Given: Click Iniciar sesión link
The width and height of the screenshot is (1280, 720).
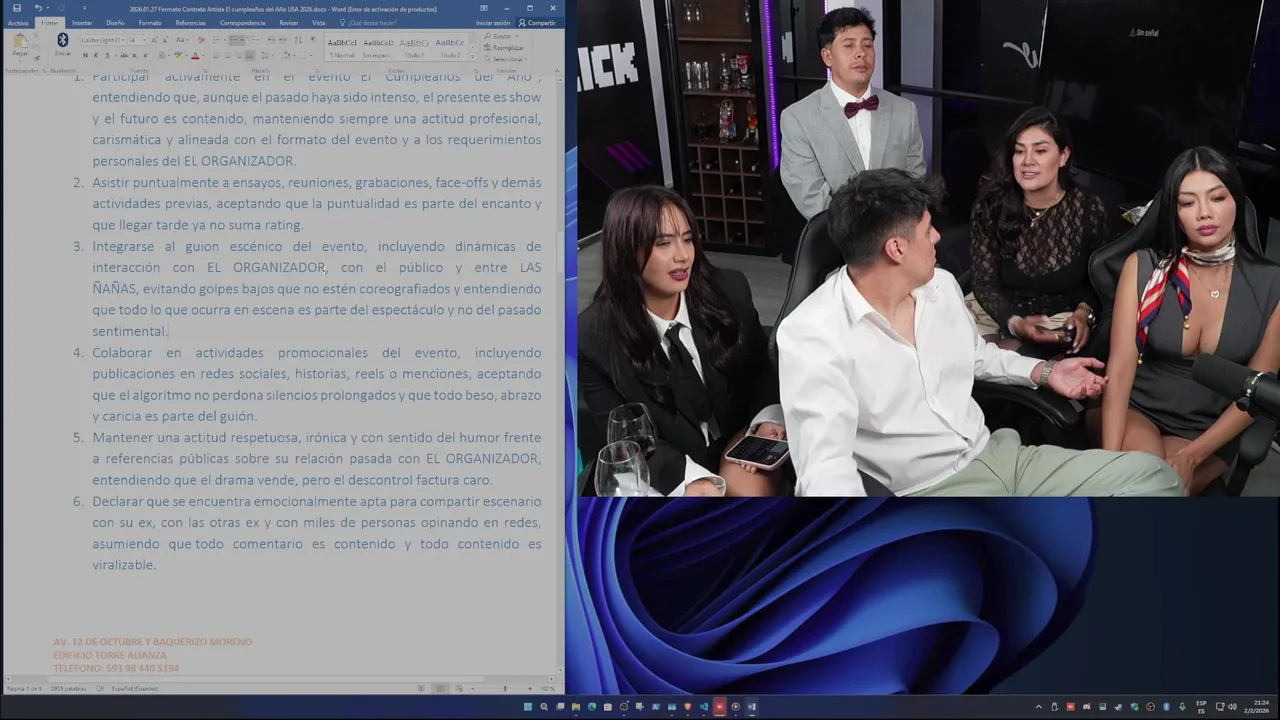Looking at the screenshot, I should (493, 23).
